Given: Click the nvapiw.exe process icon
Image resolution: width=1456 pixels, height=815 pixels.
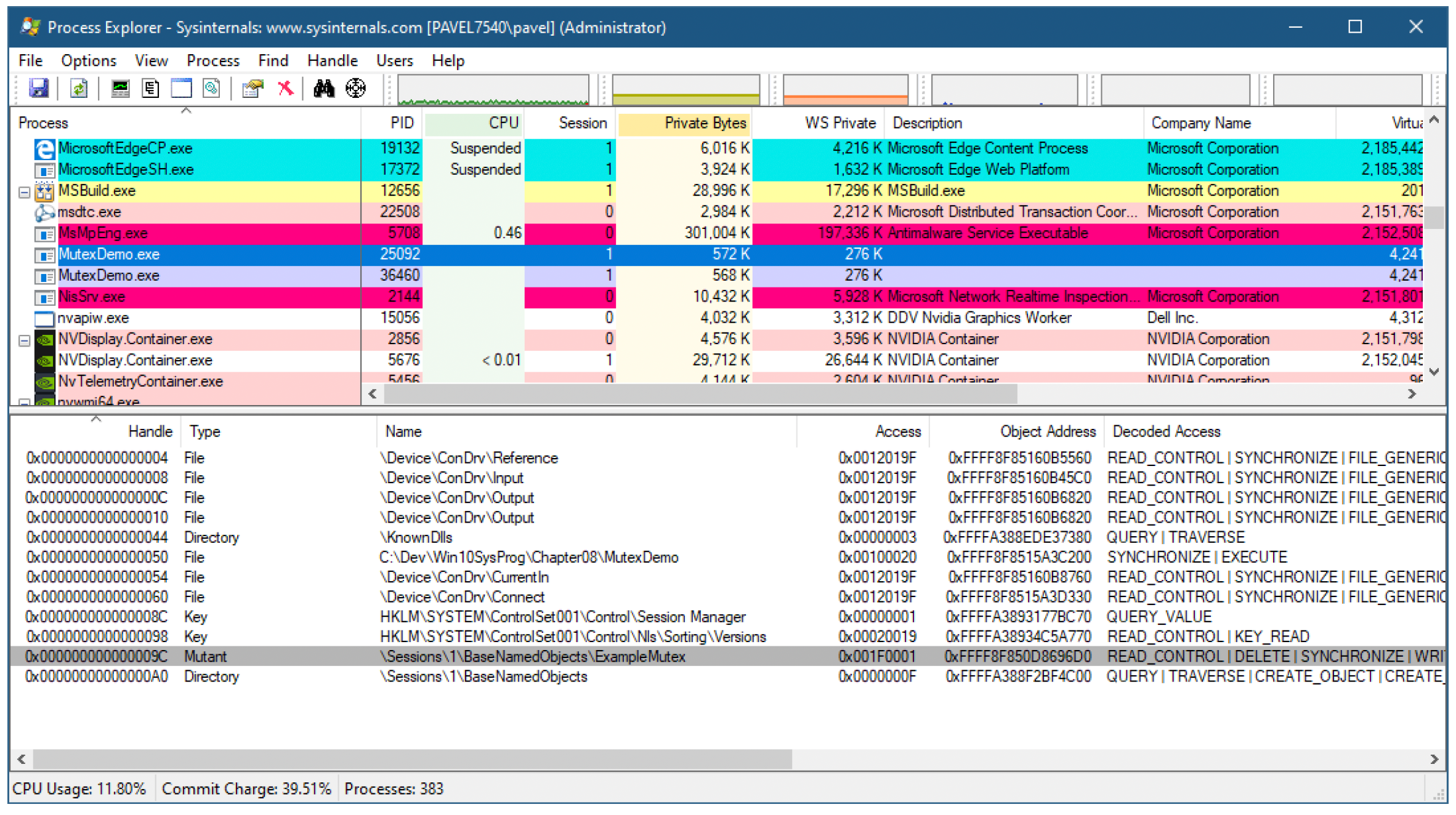Looking at the screenshot, I should point(44,318).
